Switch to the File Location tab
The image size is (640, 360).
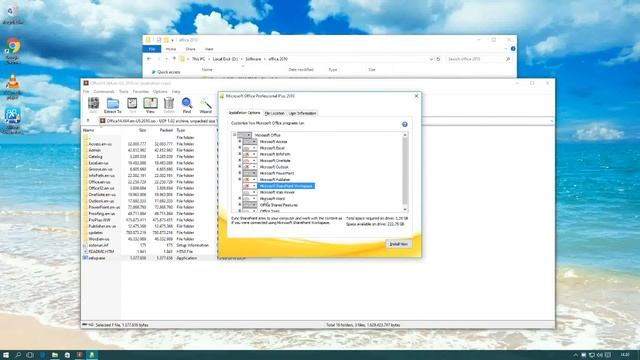click(x=274, y=113)
